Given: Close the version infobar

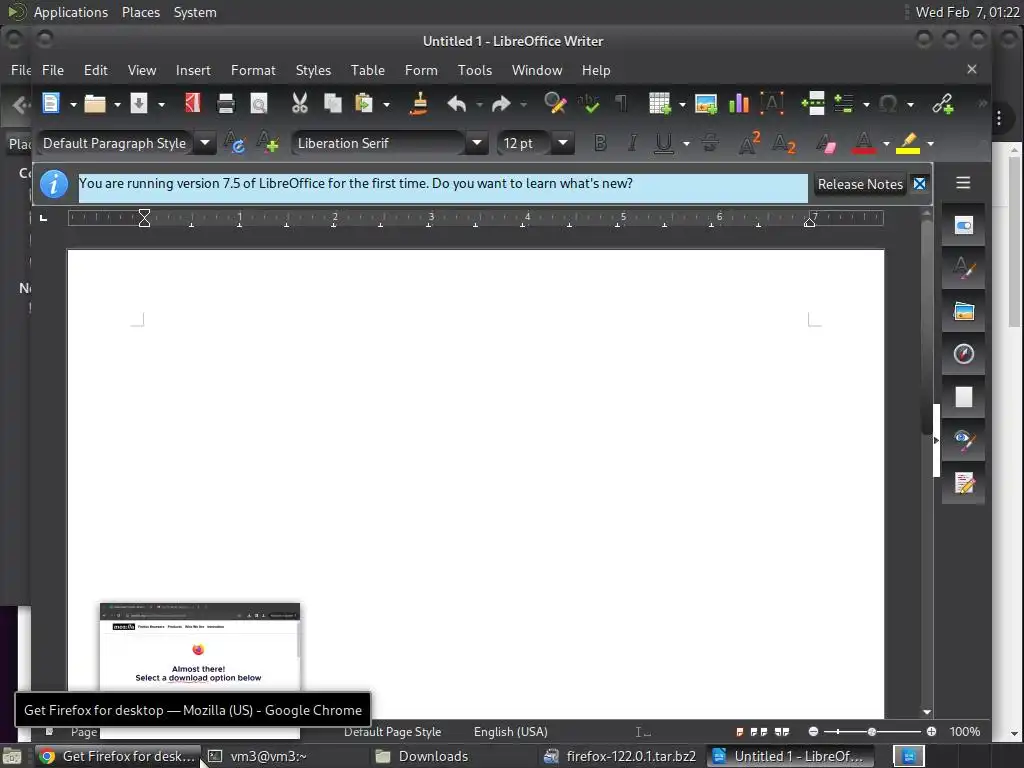Looking at the screenshot, I should pos(920,184).
